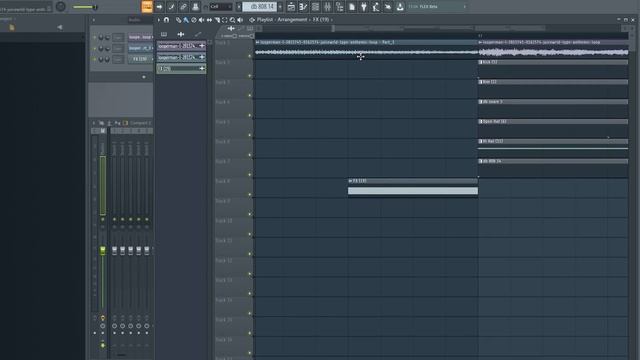Click the plug-shaped plugin picker icon
The width and height of the screenshot is (640, 360).
tap(364, 7)
